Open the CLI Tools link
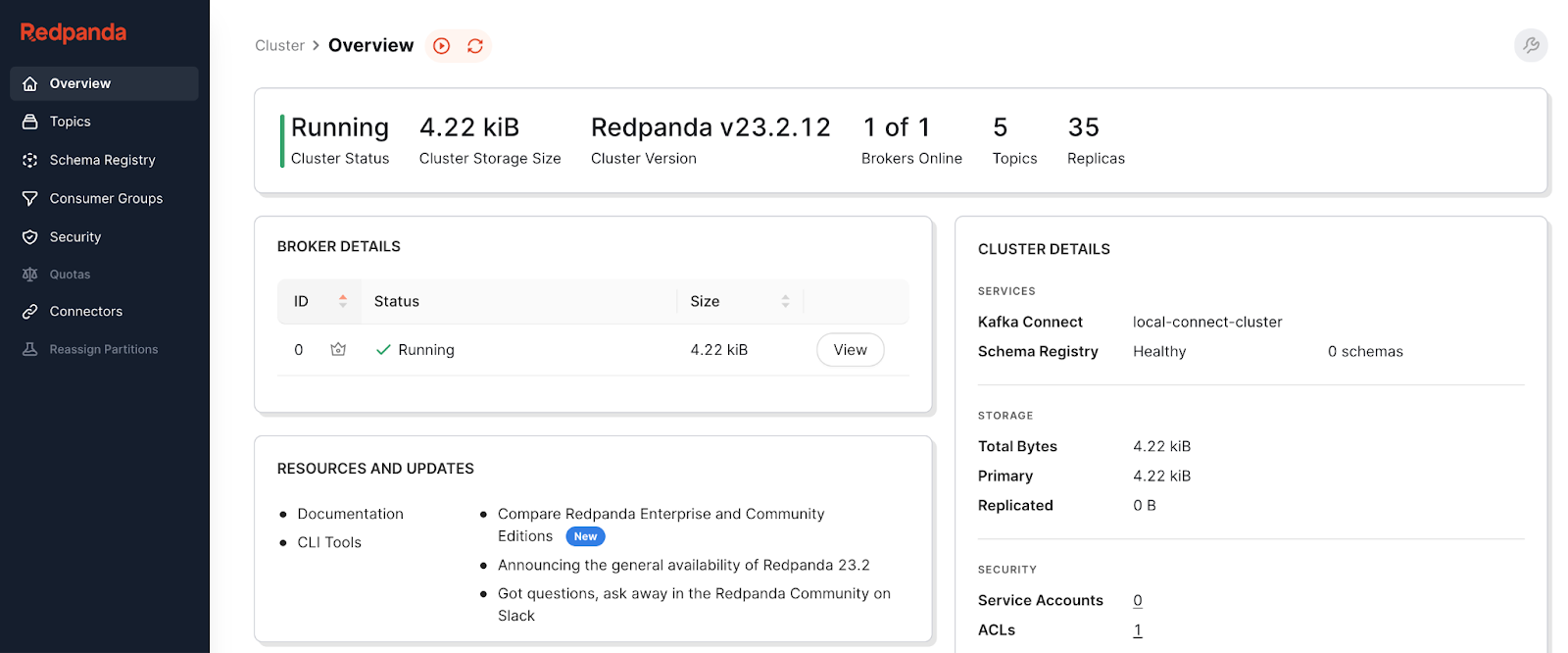1568x653 pixels. pos(329,542)
